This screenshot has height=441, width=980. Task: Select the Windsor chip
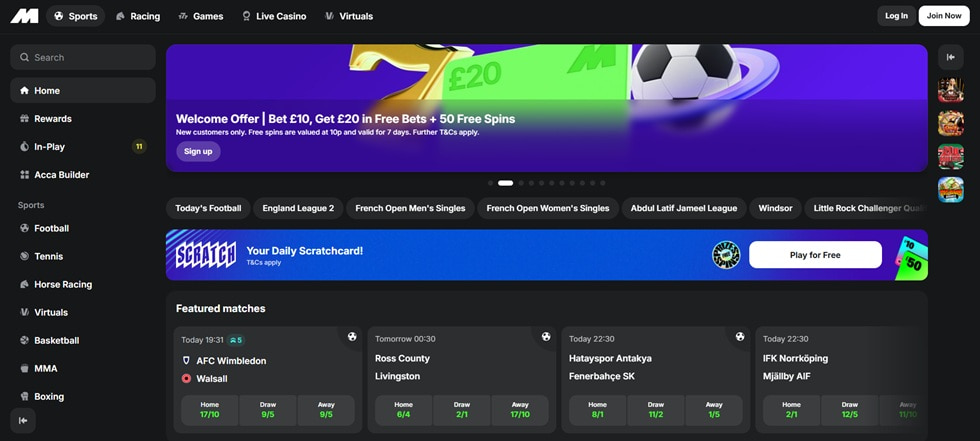pos(775,208)
